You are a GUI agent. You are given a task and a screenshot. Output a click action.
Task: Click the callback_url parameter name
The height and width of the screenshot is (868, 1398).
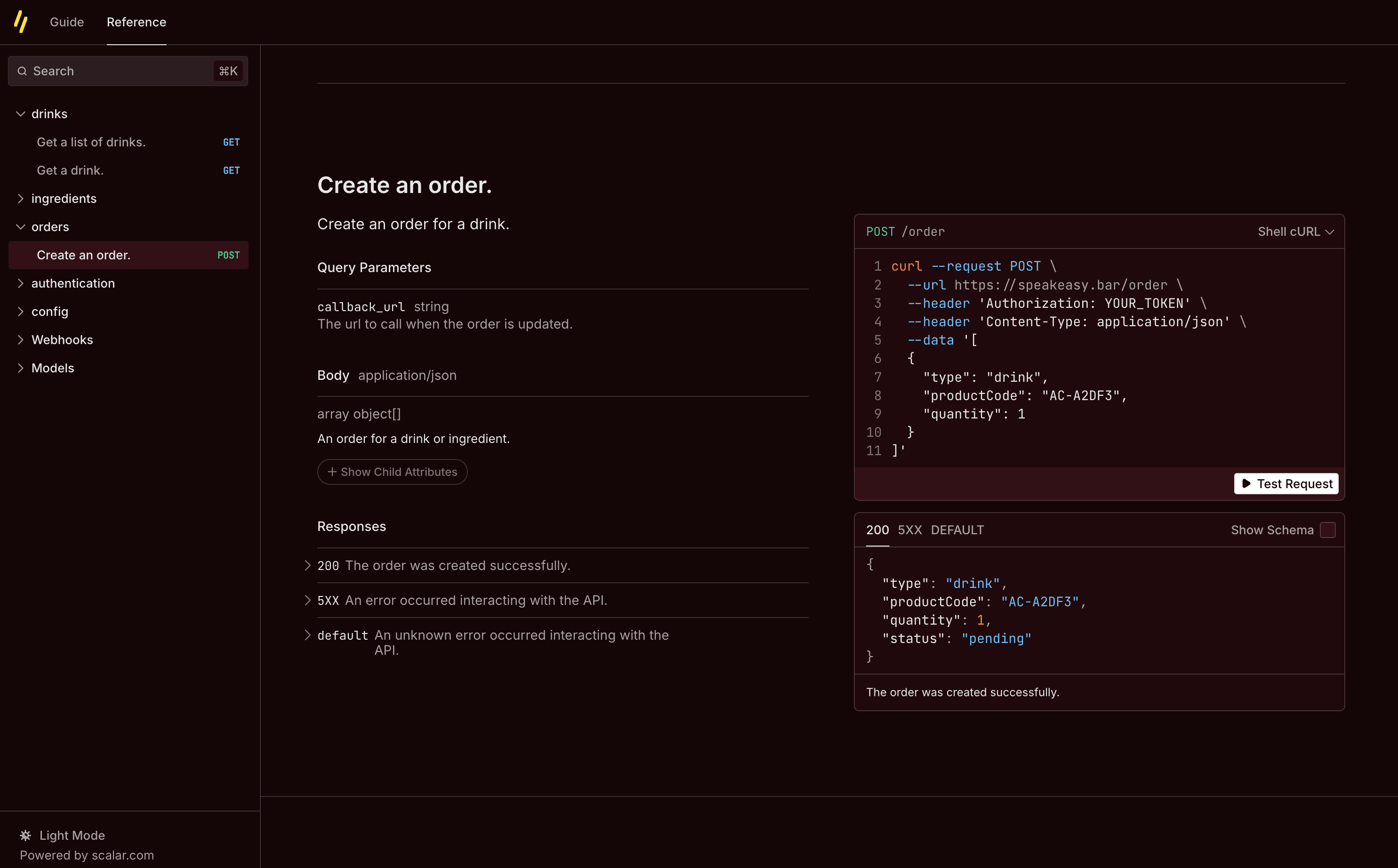coord(361,307)
